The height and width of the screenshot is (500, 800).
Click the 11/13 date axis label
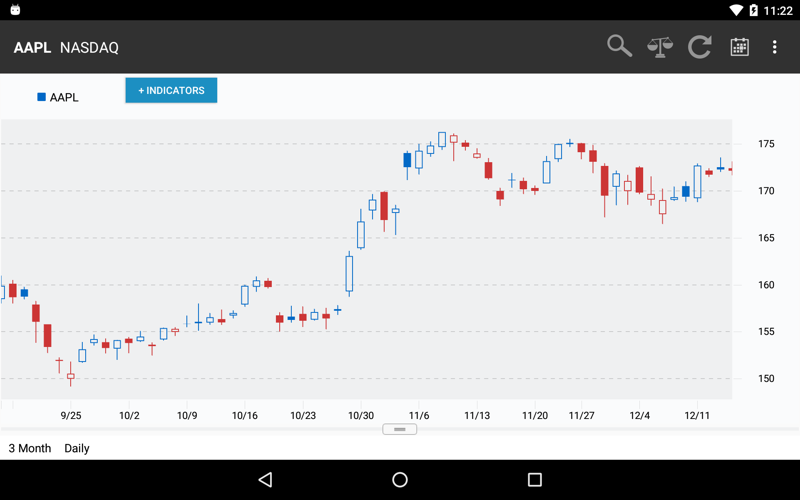pos(477,415)
